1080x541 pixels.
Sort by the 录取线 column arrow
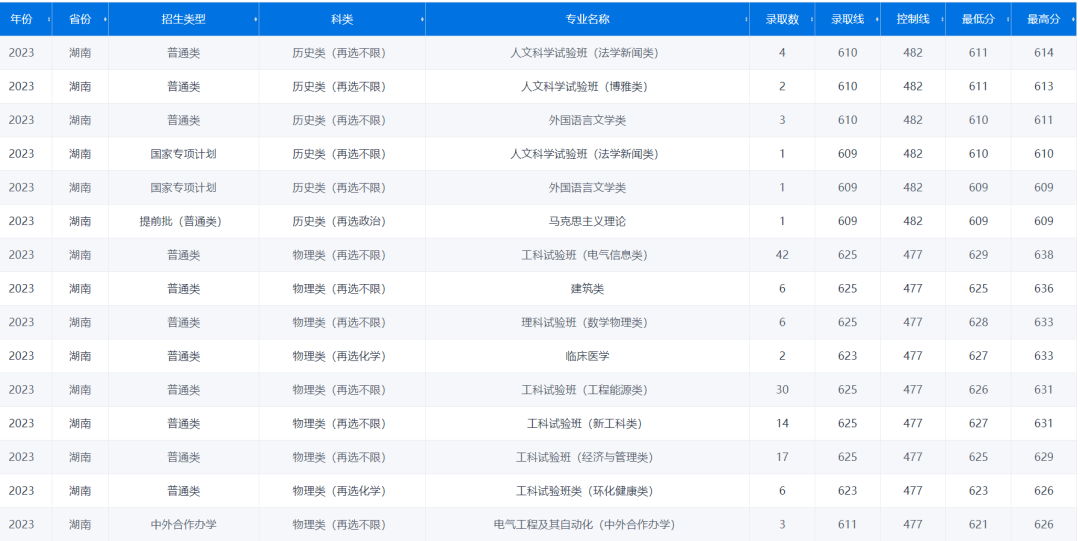pyautogui.click(x=877, y=20)
